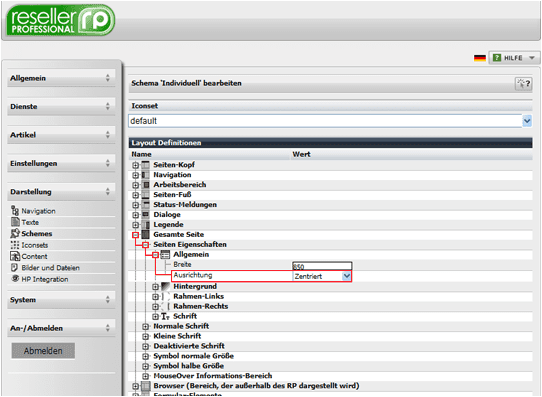
Task: Open Content in Darstellung menu
Action: [34, 257]
